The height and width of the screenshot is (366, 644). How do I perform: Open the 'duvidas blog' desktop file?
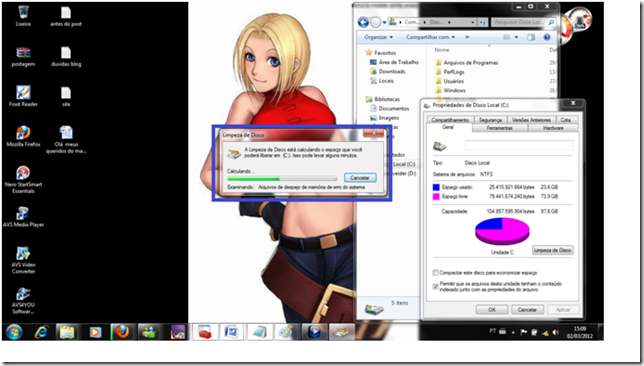[66, 56]
